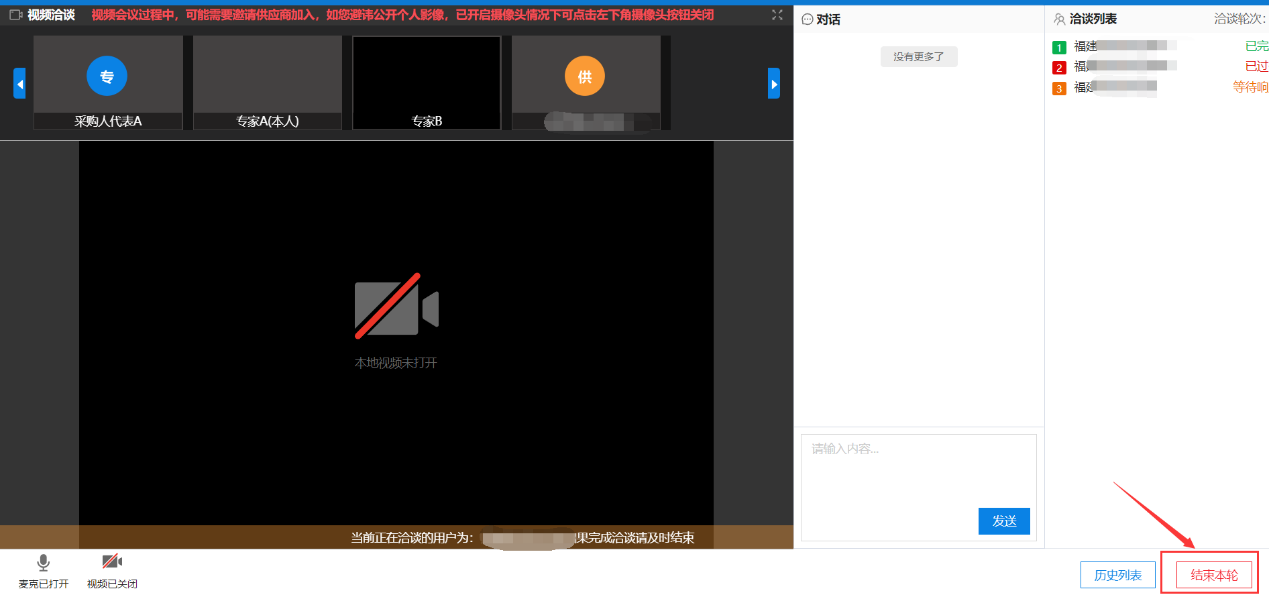Turn on camera labeled 视频已关闭
This screenshot has width=1269, height=595.
[112, 571]
